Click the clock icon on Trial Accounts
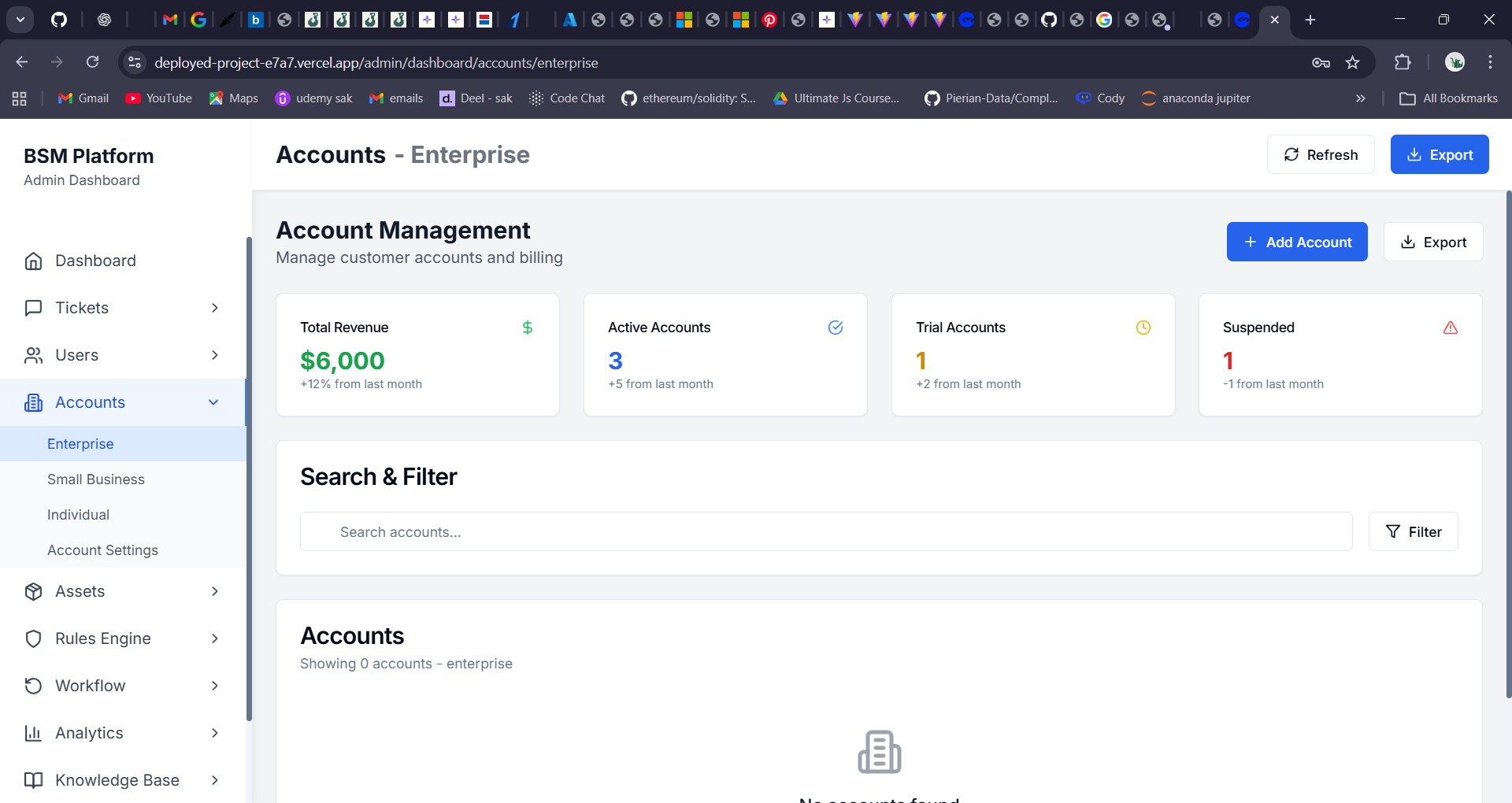This screenshot has height=803, width=1512. pos(1143,327)
